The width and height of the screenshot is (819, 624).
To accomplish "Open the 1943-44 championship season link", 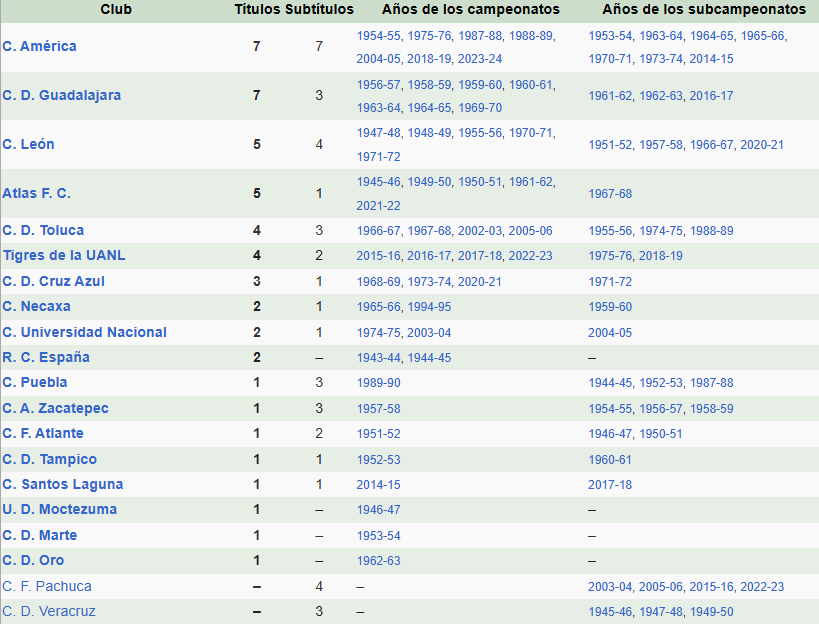I will tap(378, 357).
